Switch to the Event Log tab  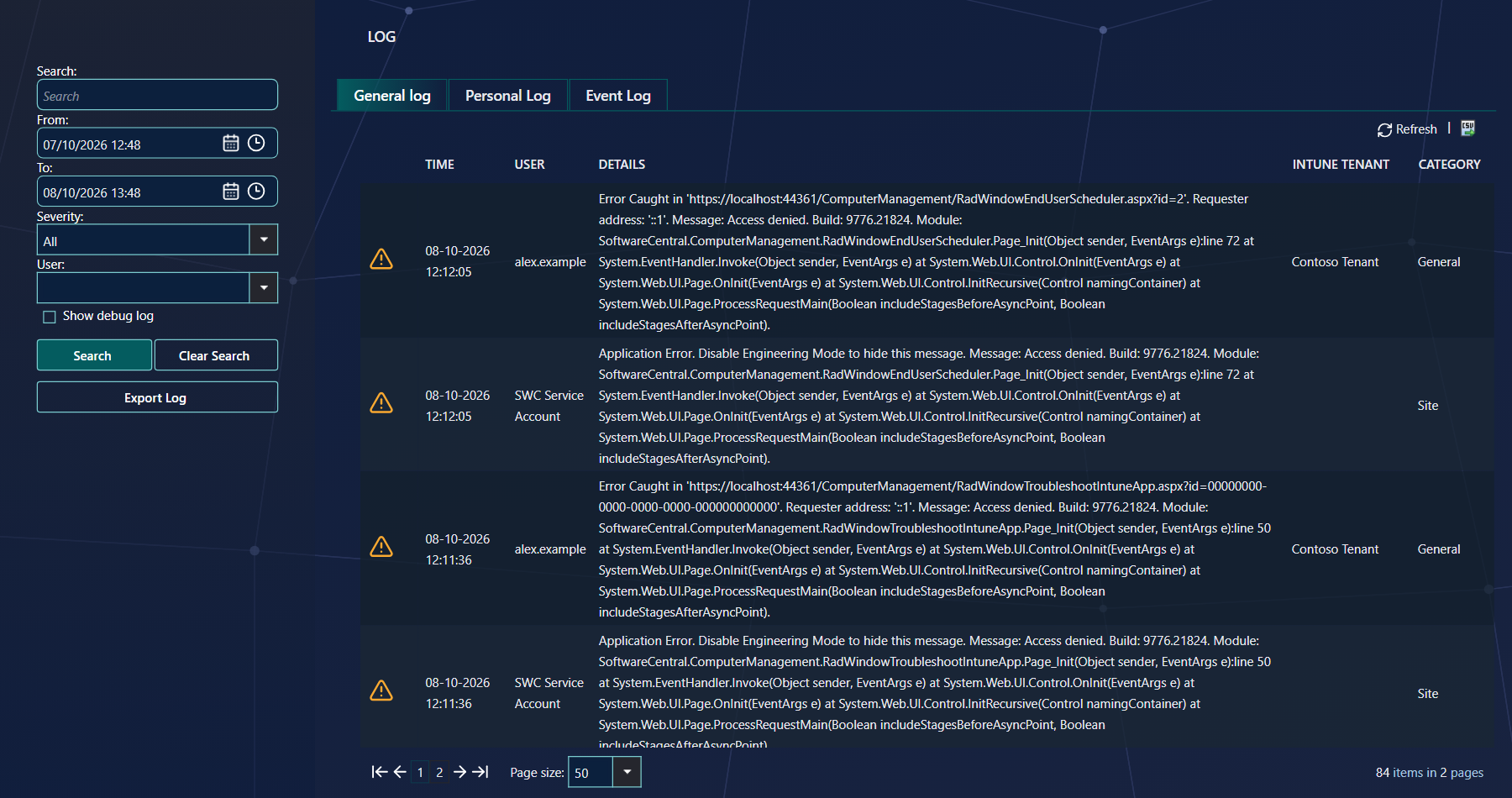tap(618, 96)
